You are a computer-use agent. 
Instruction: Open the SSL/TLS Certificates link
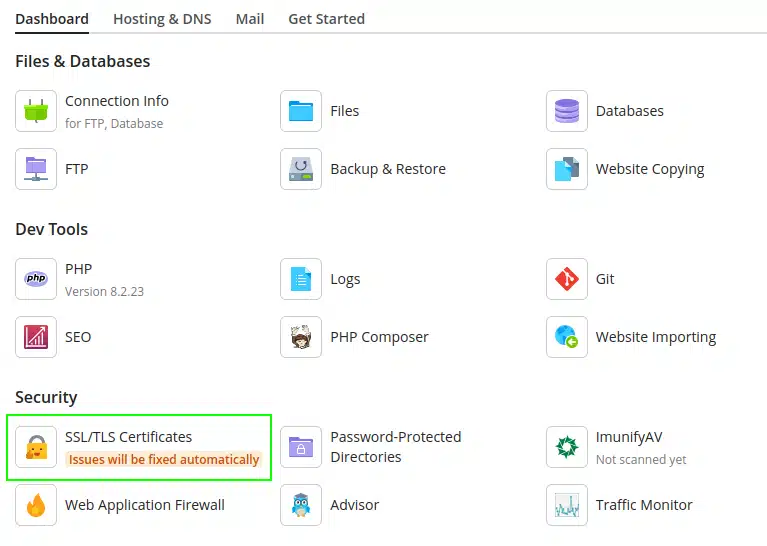click(x=129, y=437)
